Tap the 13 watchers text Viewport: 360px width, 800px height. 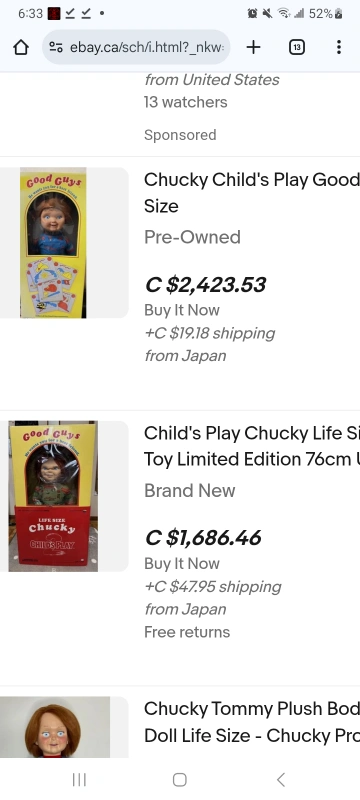pos(186,102)
